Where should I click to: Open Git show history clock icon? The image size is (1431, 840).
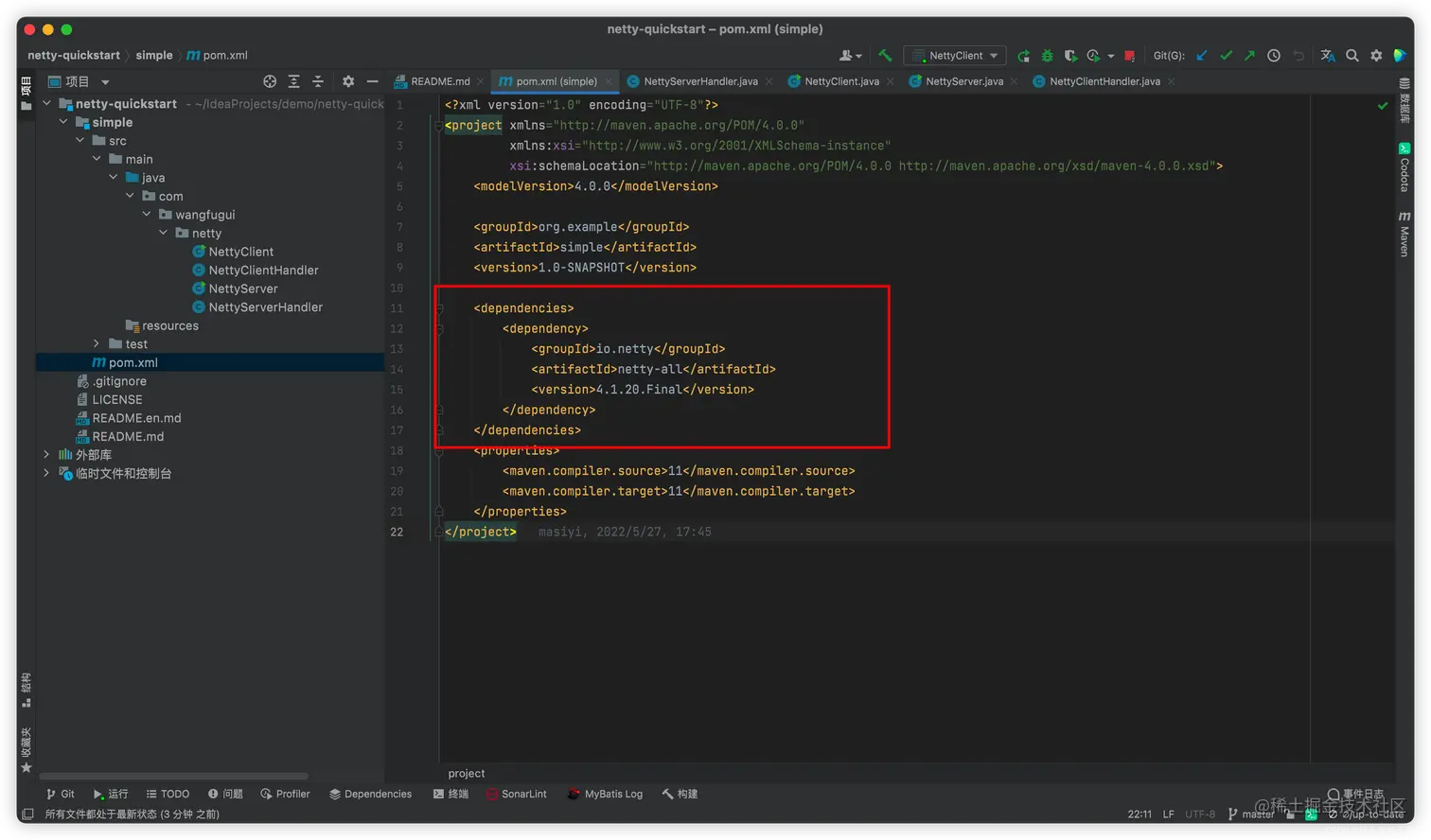(1274, 56)
